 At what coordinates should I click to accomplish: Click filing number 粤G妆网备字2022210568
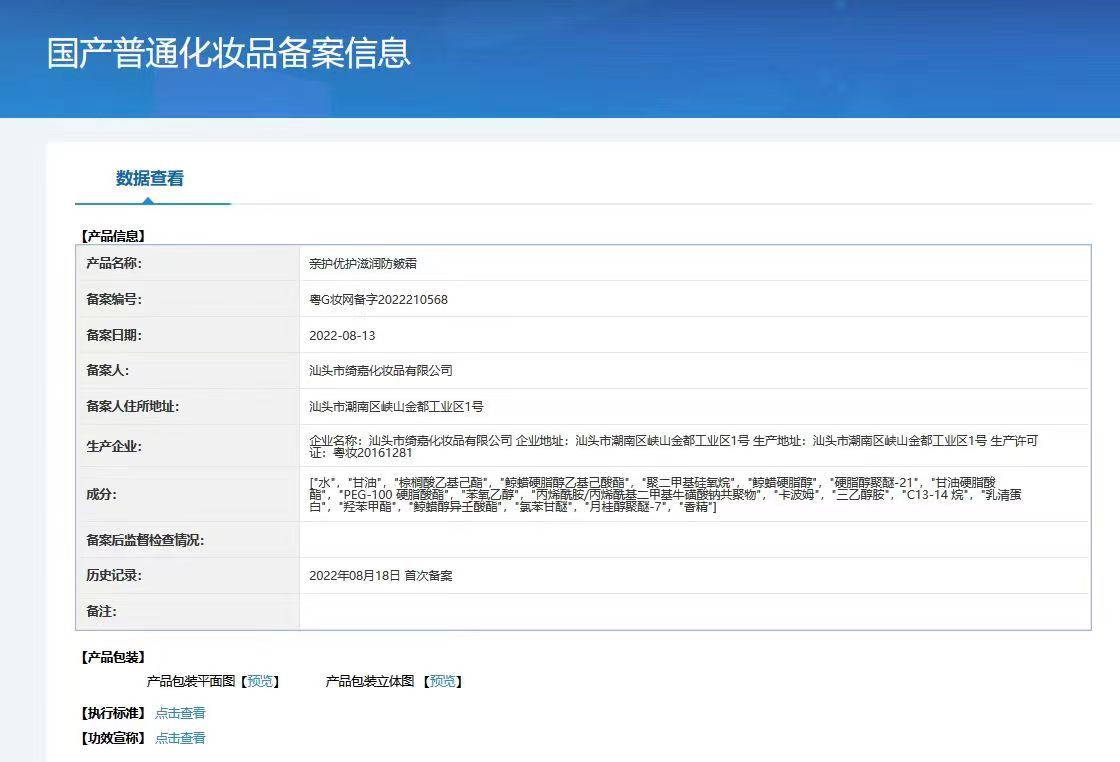379,299
